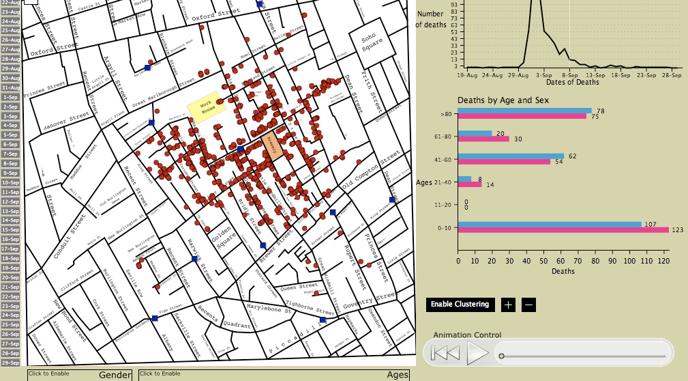
Task: Click the "Deaths by Age and Sex" chart title
Action: 503,100
